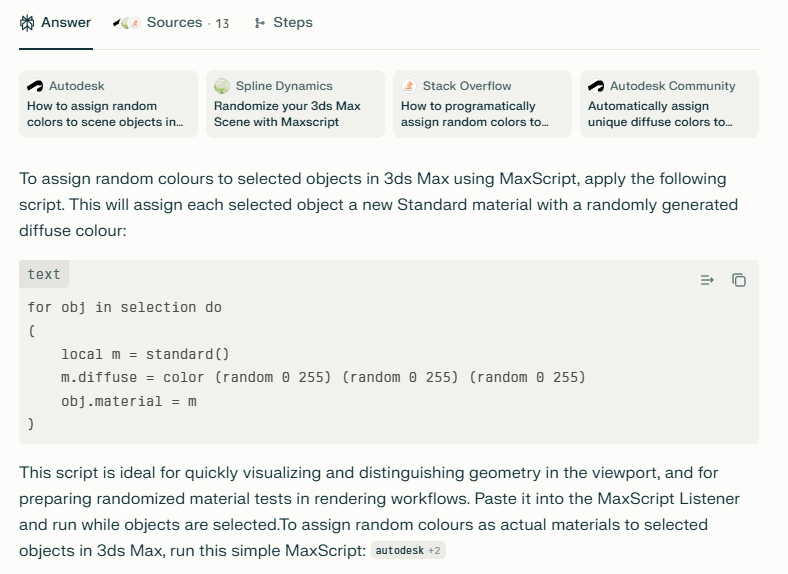Click the Spline Dynamics favicon icon
The image size is (788, 574).
222,86
